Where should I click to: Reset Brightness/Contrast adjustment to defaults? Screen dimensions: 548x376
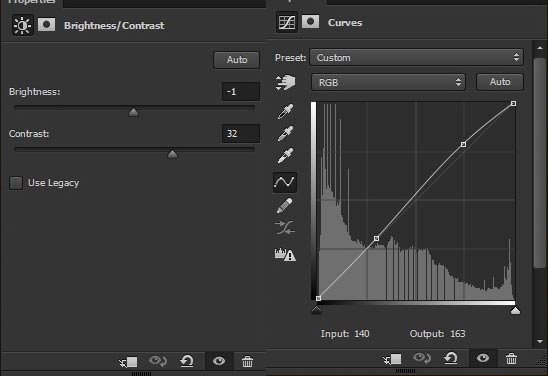coord(187,361)
